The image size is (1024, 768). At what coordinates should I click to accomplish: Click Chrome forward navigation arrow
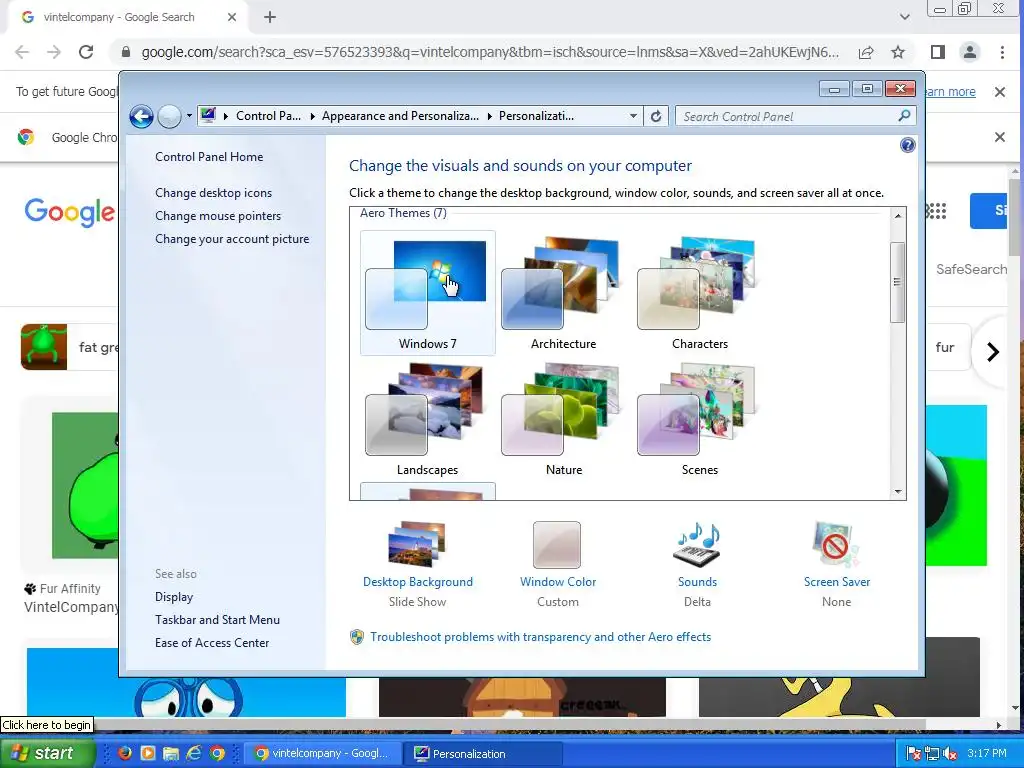54,52
